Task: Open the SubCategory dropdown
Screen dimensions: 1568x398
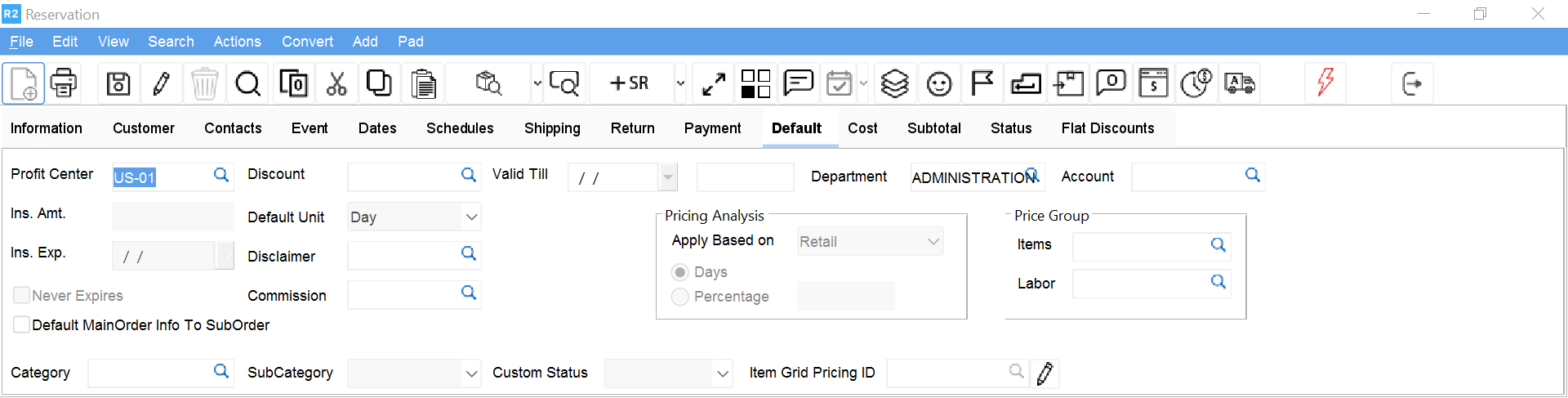Action: pos(471,373)
